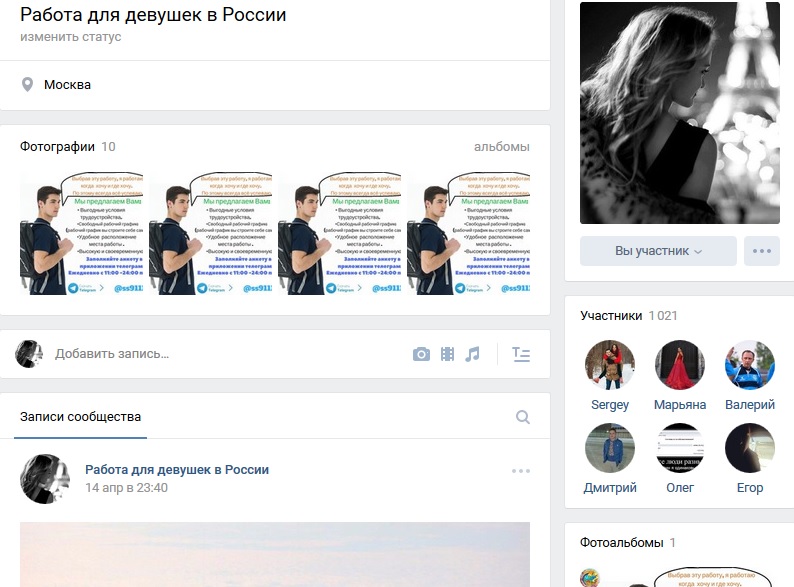Select the Записи сообщества tab
The width and height of the screenshot is (794, 587).
pos(81,417)
